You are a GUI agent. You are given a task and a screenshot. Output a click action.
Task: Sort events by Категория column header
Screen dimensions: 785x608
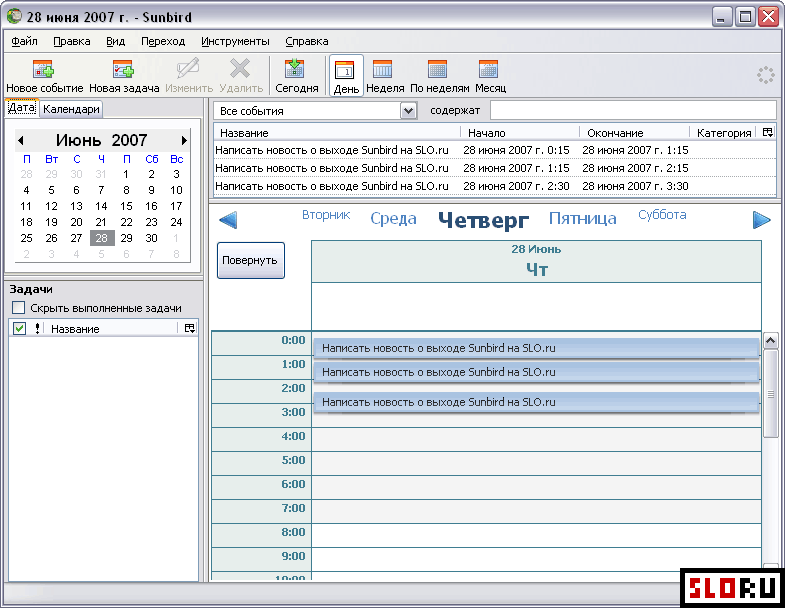coord(724,133)
